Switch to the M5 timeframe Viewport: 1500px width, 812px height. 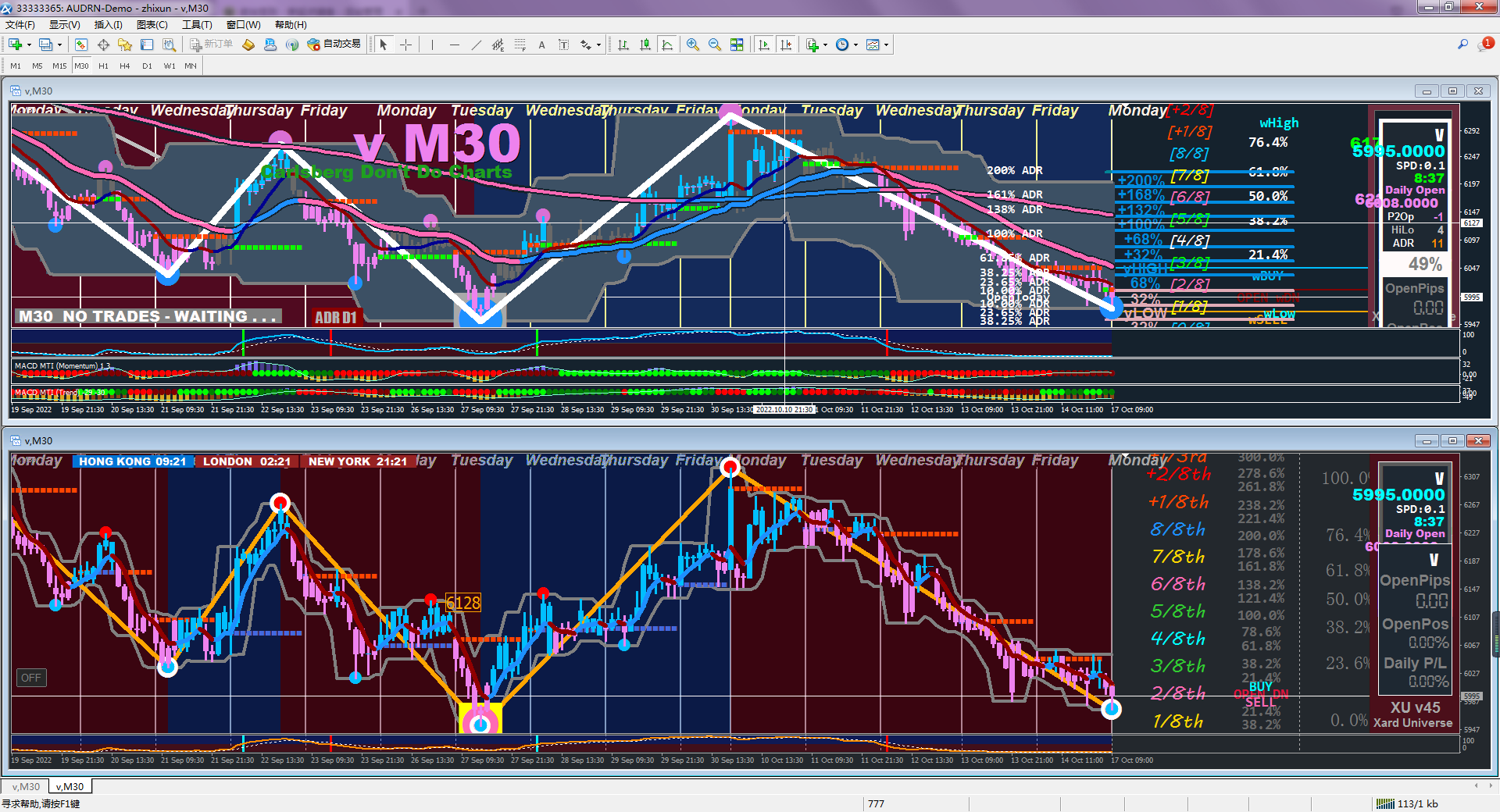tap(37, 66)
